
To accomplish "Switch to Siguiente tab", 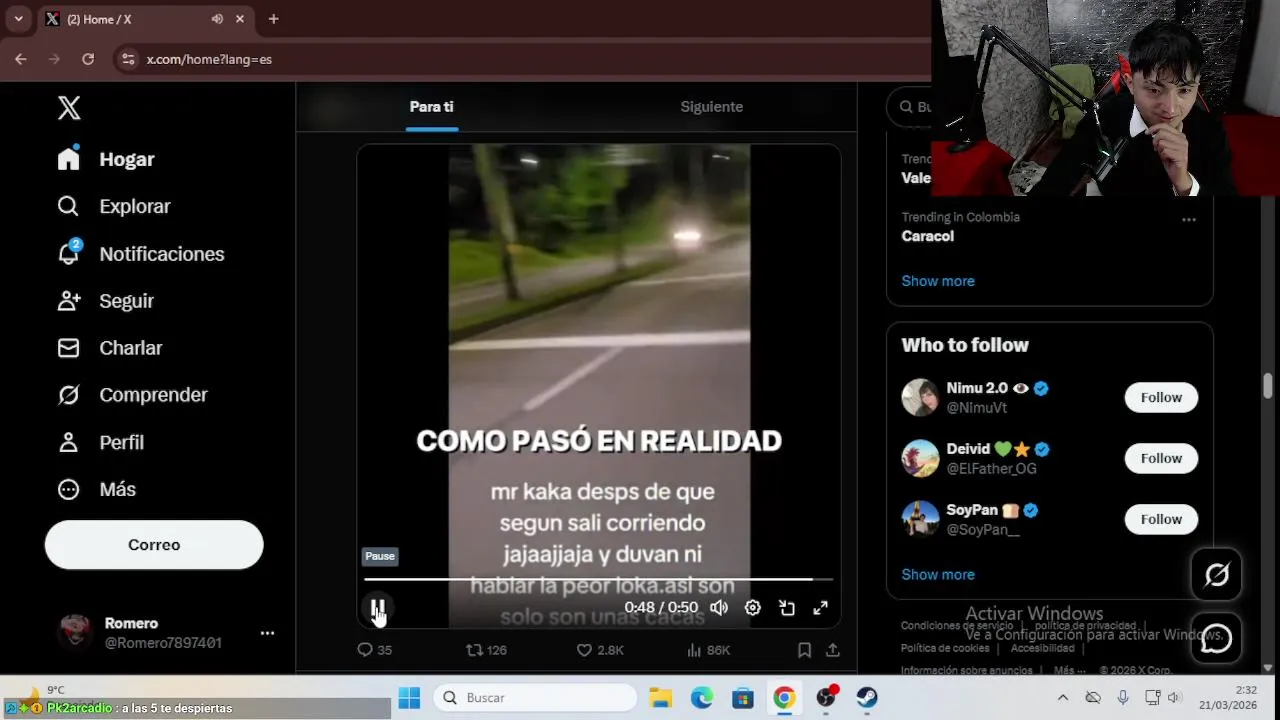I will point(712,107).
